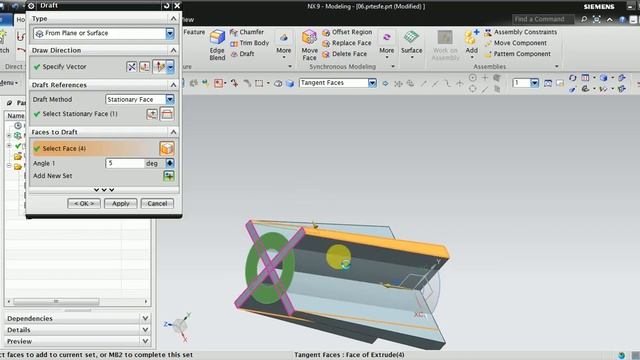The height and width of the screenshot is (360, 640).
Task: Click the Add New Set icon
Action: tap(169, 176)
